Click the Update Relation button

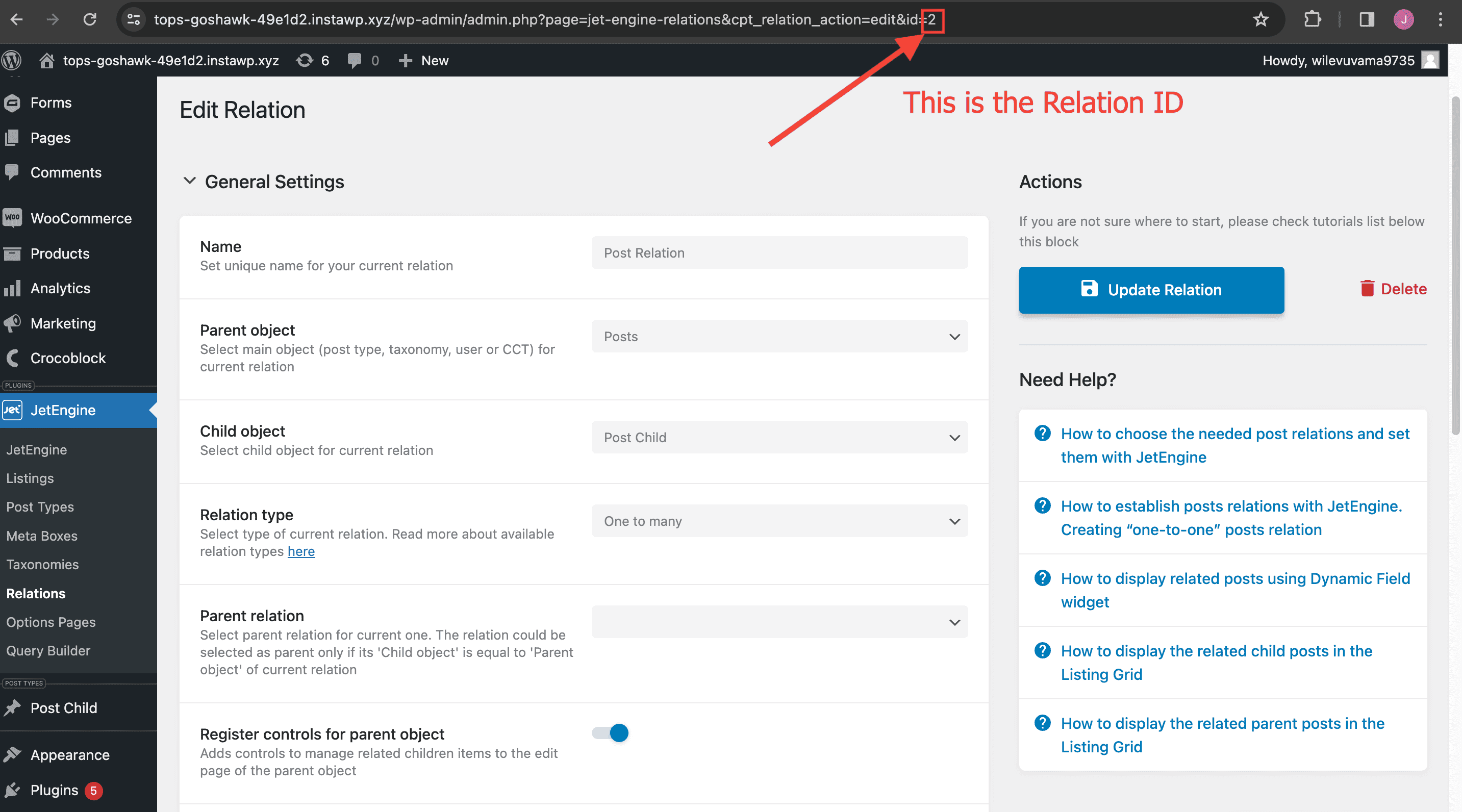tap(1151, 290)
